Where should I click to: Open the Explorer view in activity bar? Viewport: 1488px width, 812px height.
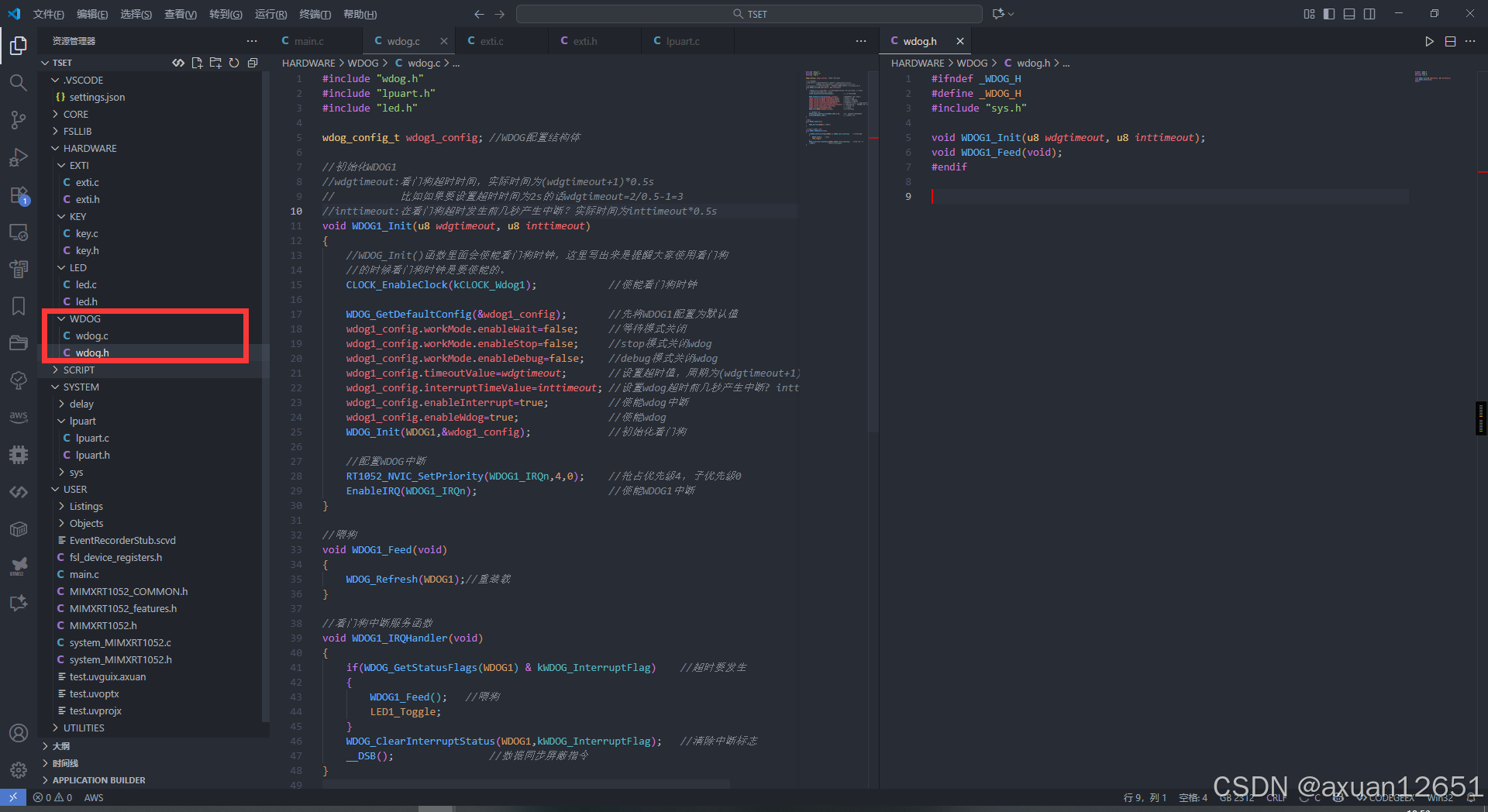(x=19, y=46)
